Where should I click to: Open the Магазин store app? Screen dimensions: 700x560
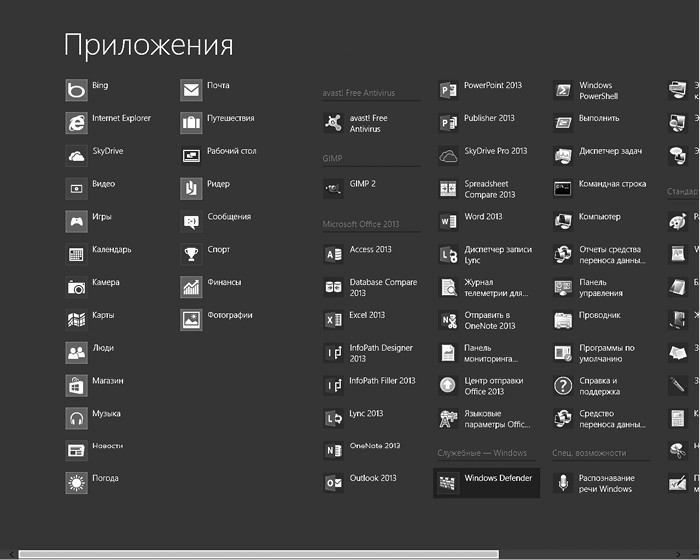[x=76, y=385]
